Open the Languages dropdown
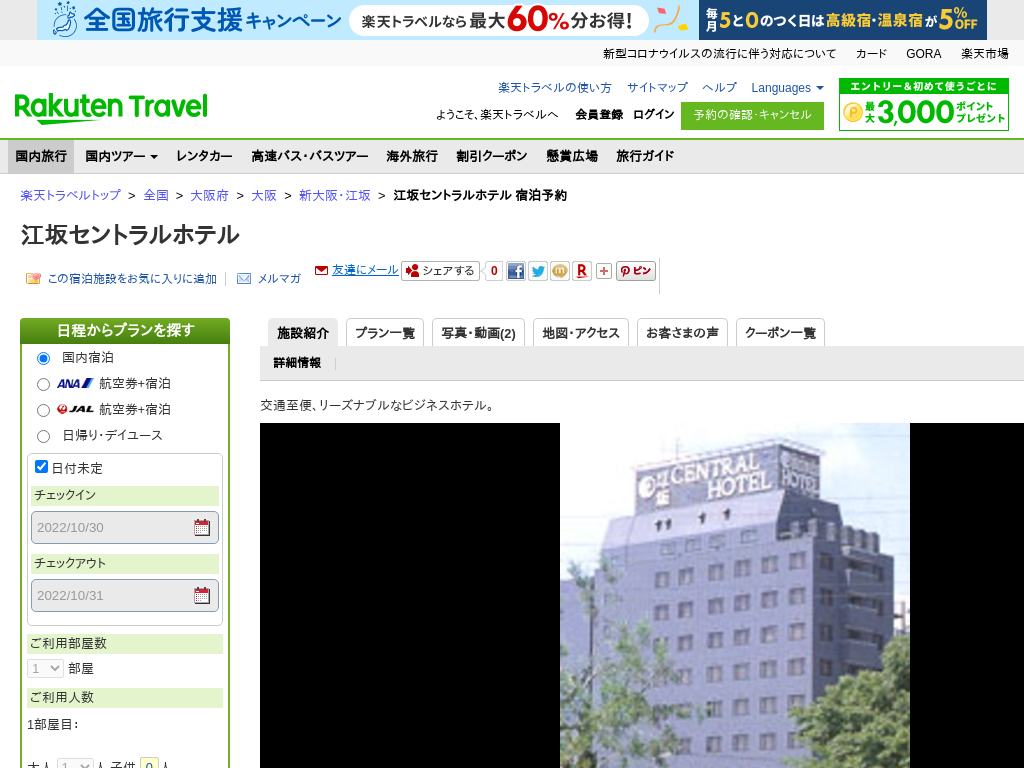The width and height of the screenshot is (1024, 768). [x=788, y=88]
